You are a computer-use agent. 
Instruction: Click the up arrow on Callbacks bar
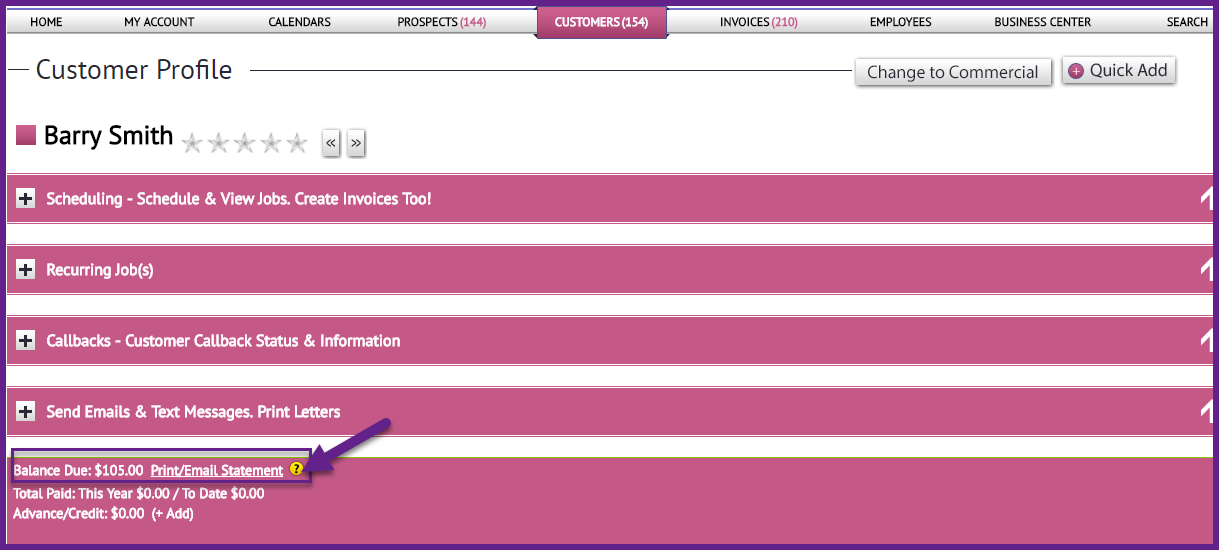pos(1208,341)
